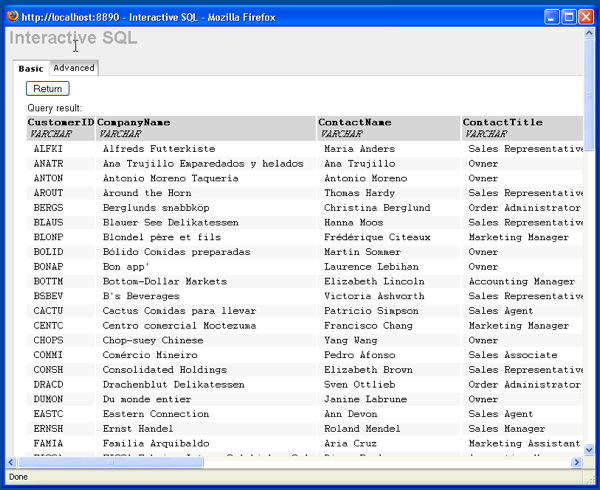Click the Around the Horn company cell

click(x=149, y=193)
